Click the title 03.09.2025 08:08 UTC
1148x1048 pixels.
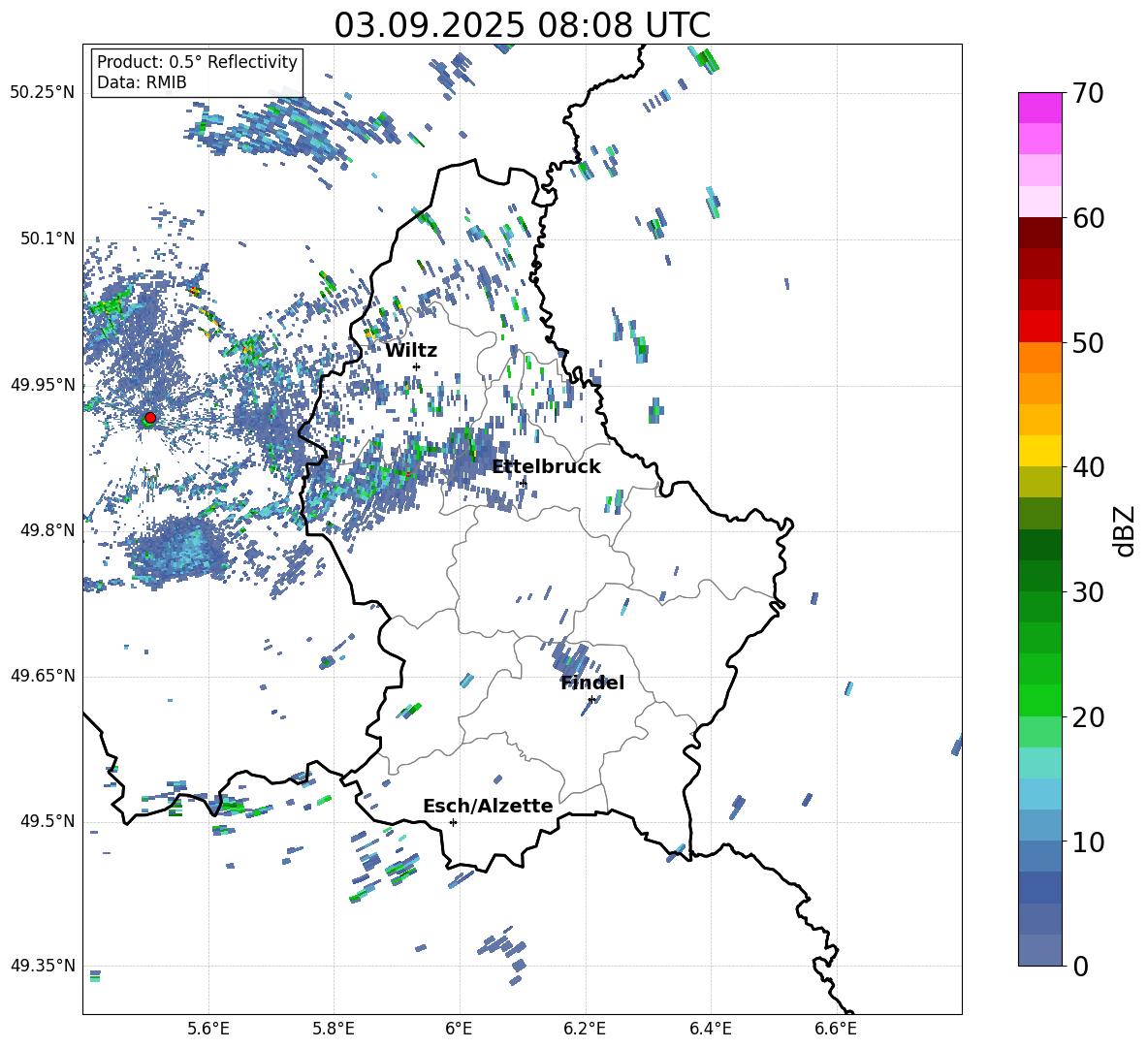tap(522, 25)
